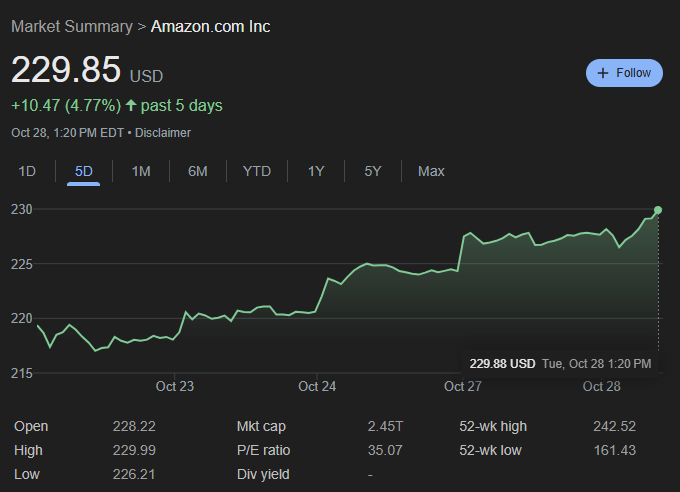The width and height of the screenshot is (680, 492).
Task: Click the Div yield label
Action: tap(263, 474)
